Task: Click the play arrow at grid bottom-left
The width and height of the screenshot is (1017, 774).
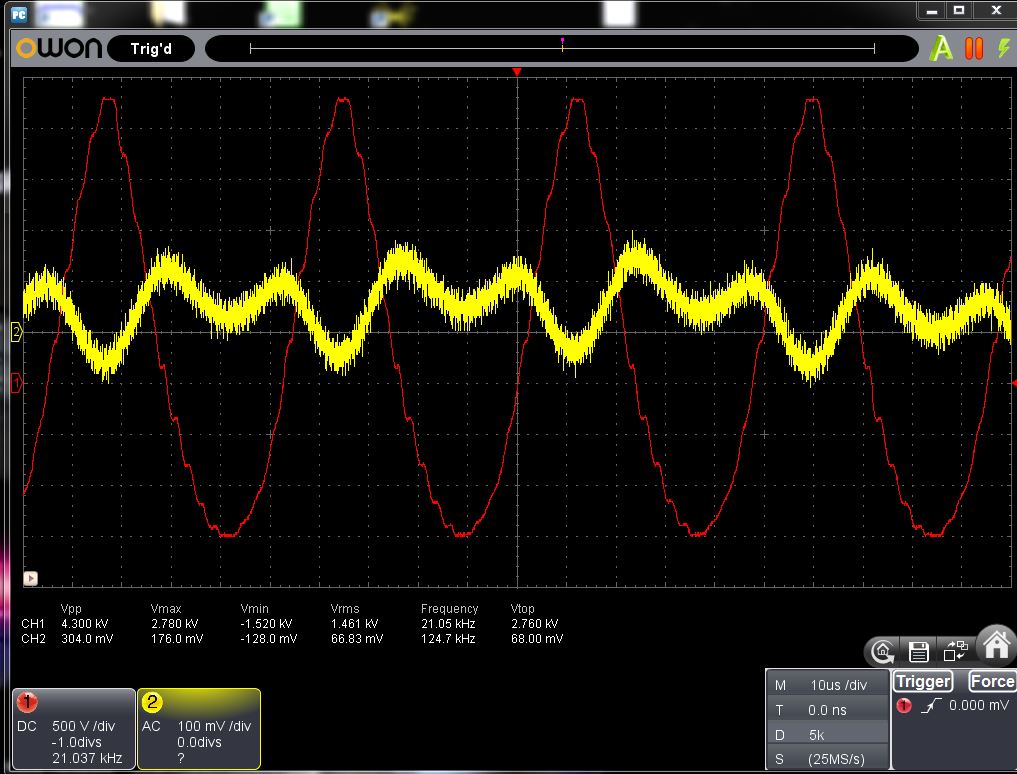Action: pos(30,578)
